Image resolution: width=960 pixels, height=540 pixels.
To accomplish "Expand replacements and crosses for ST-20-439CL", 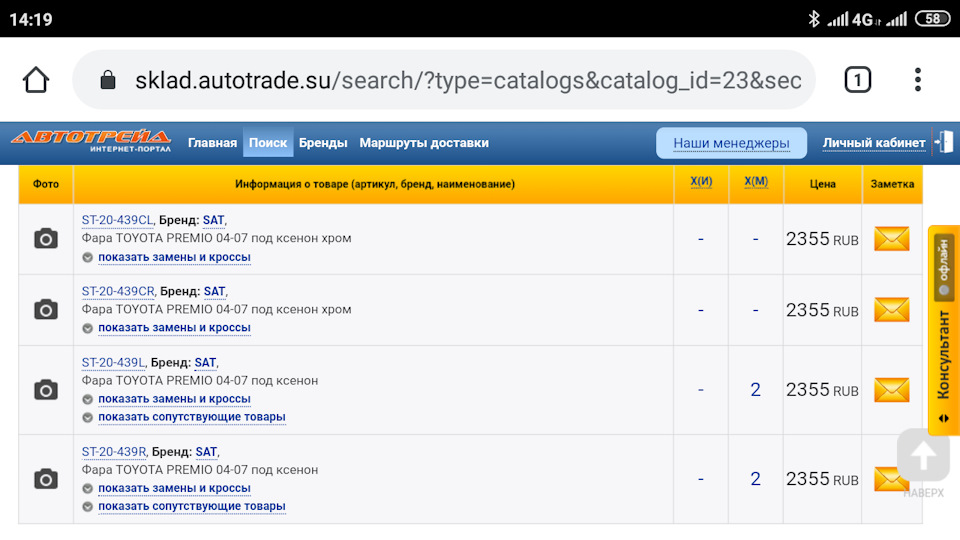I will point(174,257).
